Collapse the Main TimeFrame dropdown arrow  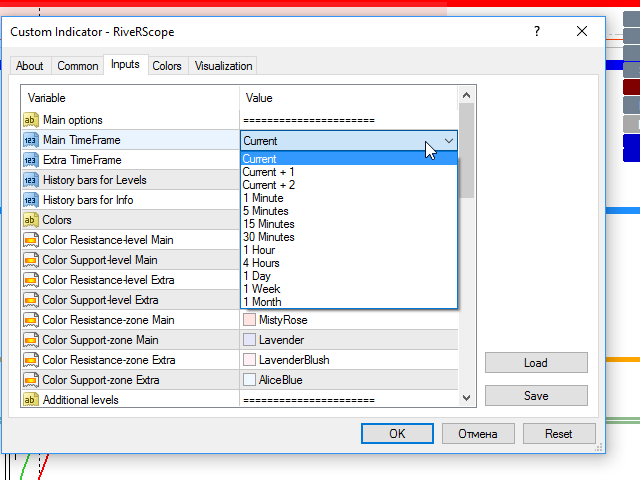449,141
